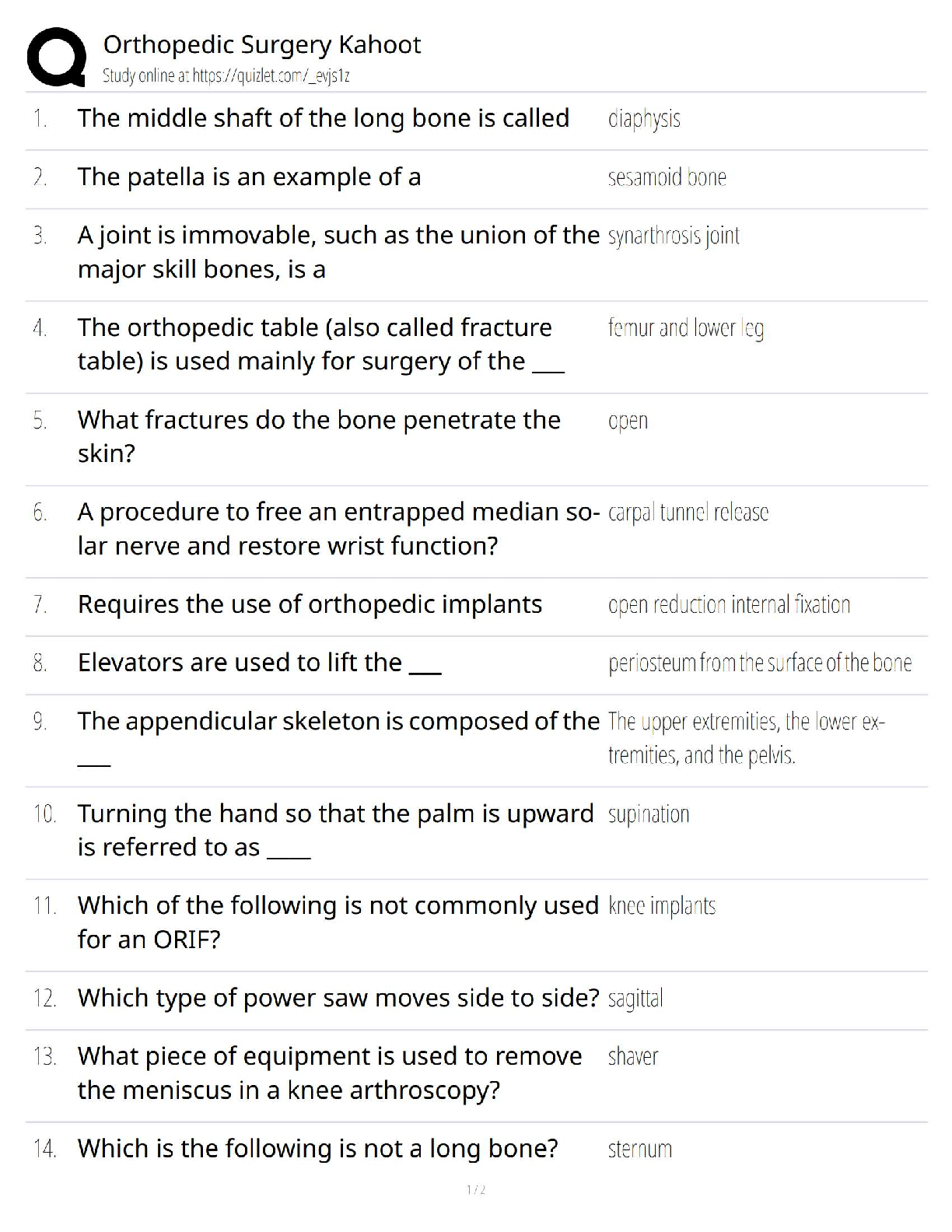
Task: Select the "knee implants" answer
Action: point(661,906)
